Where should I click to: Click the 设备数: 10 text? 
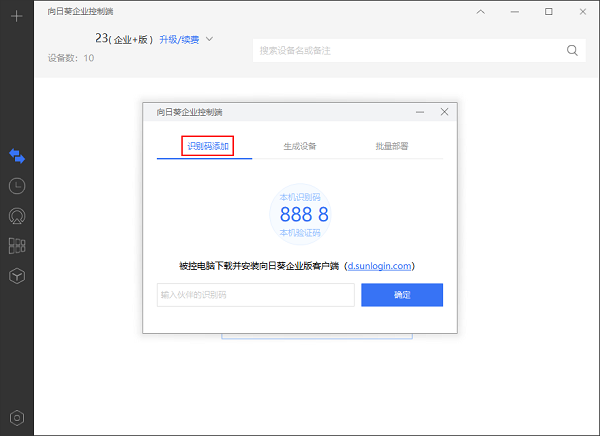tap(71, 58)
